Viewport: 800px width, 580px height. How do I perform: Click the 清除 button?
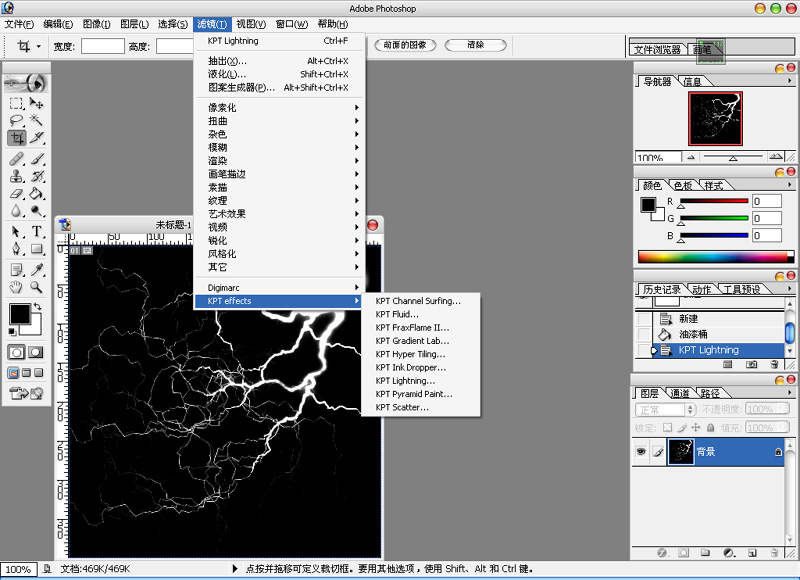[476, 45]
